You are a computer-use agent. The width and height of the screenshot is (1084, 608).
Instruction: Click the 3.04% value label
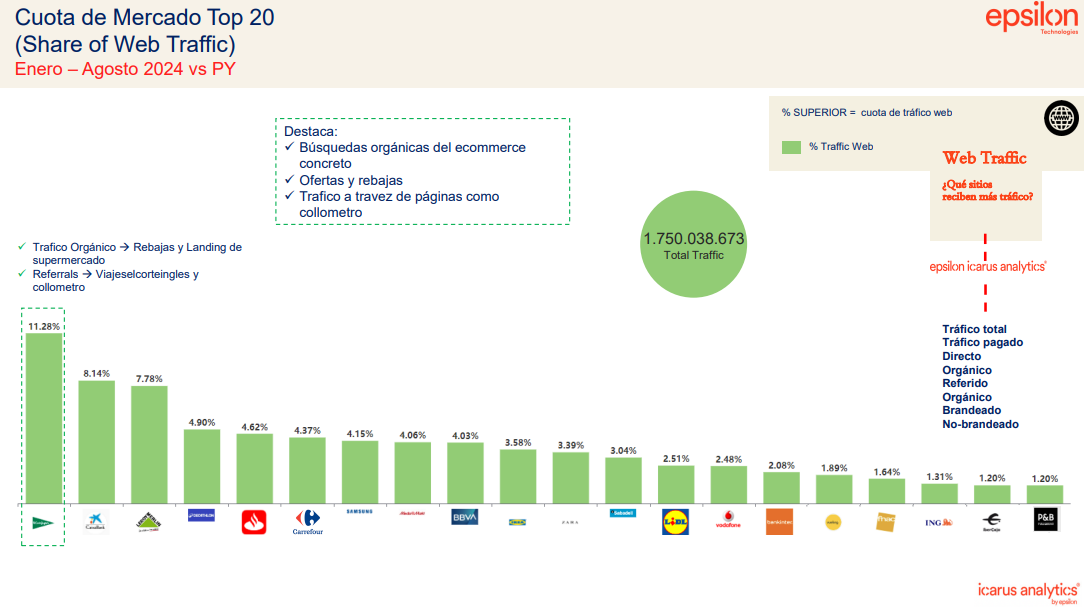[624, 451]
